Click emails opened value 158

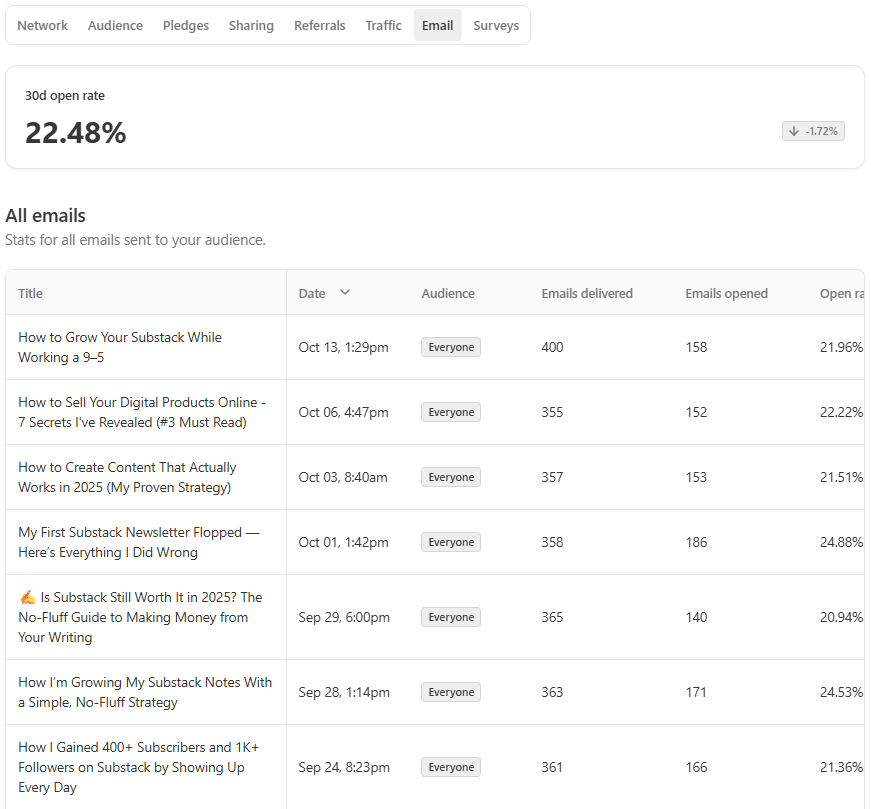(x=696, y=347)
